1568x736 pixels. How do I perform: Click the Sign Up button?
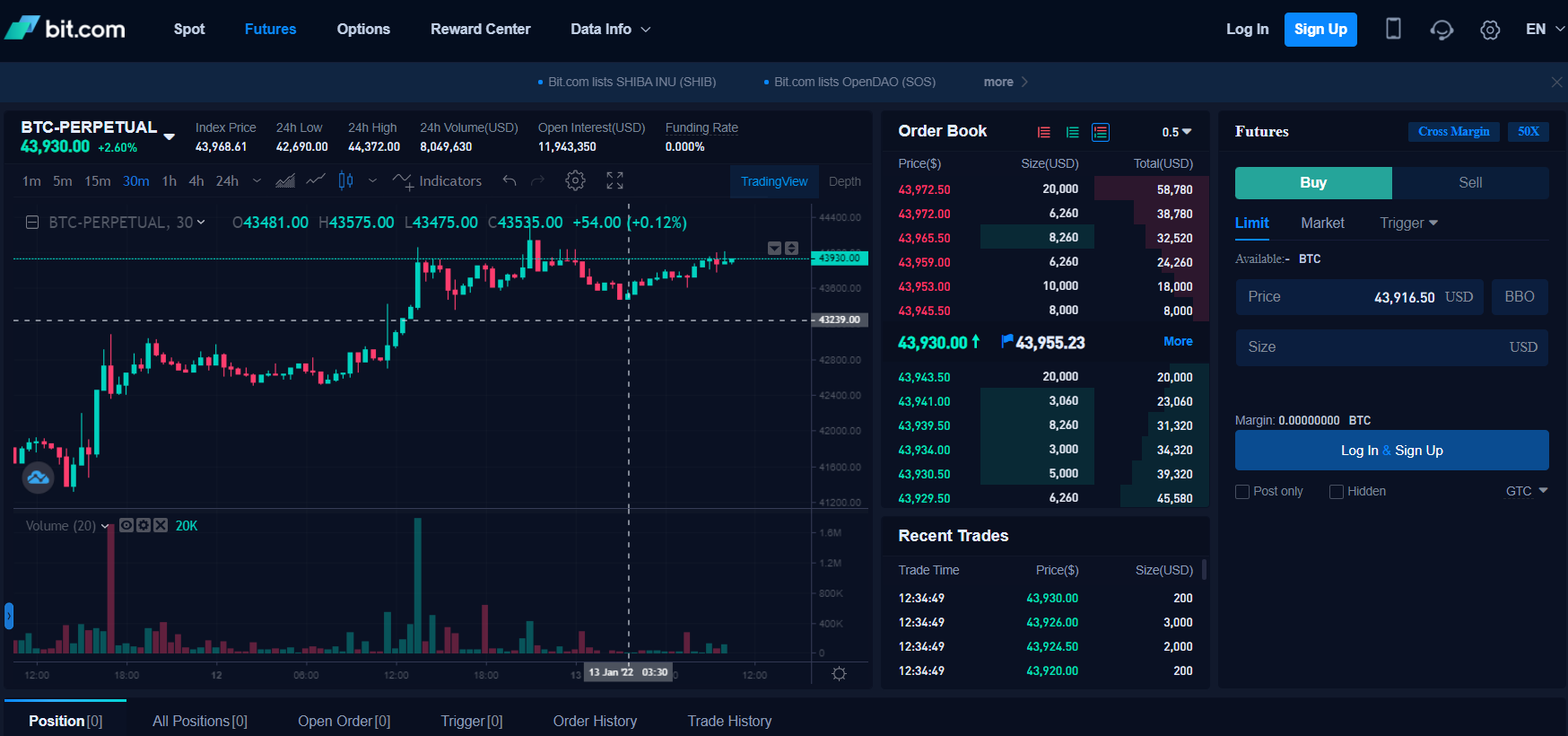point(1320,30)
